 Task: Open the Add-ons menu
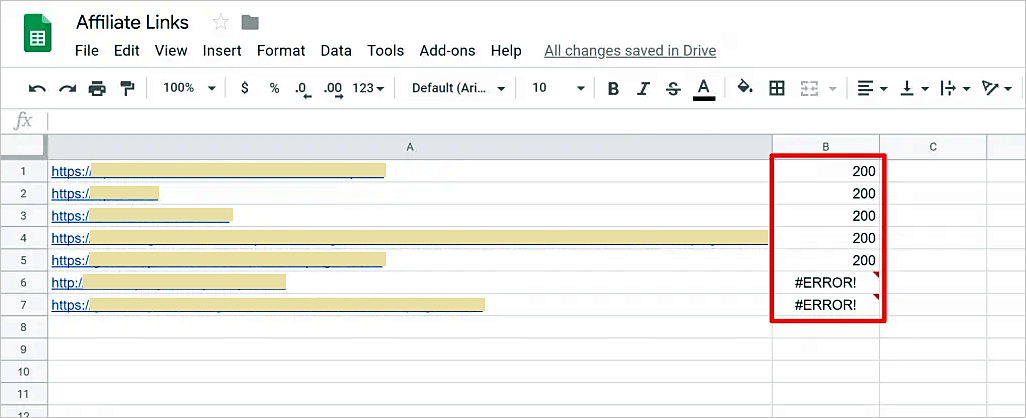coord(447,50)
